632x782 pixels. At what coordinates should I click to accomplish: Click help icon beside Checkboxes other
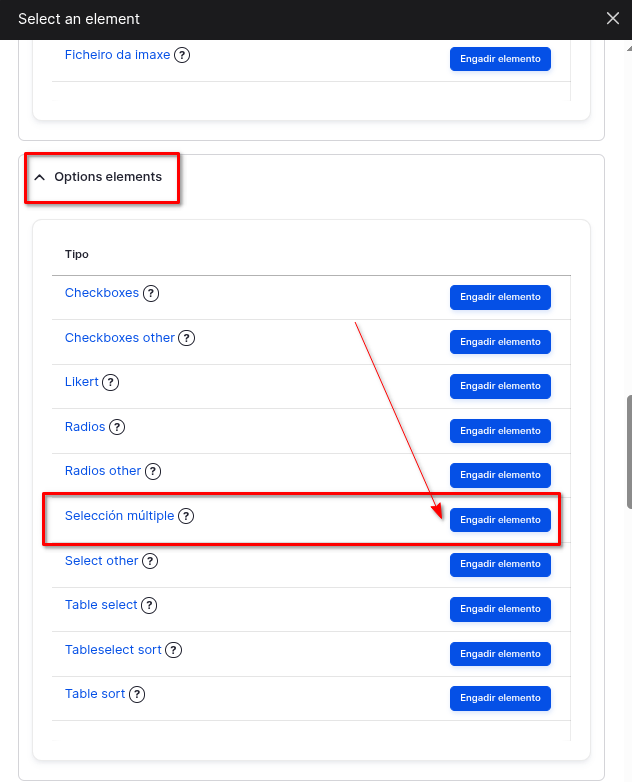click(x=186, y=338)
